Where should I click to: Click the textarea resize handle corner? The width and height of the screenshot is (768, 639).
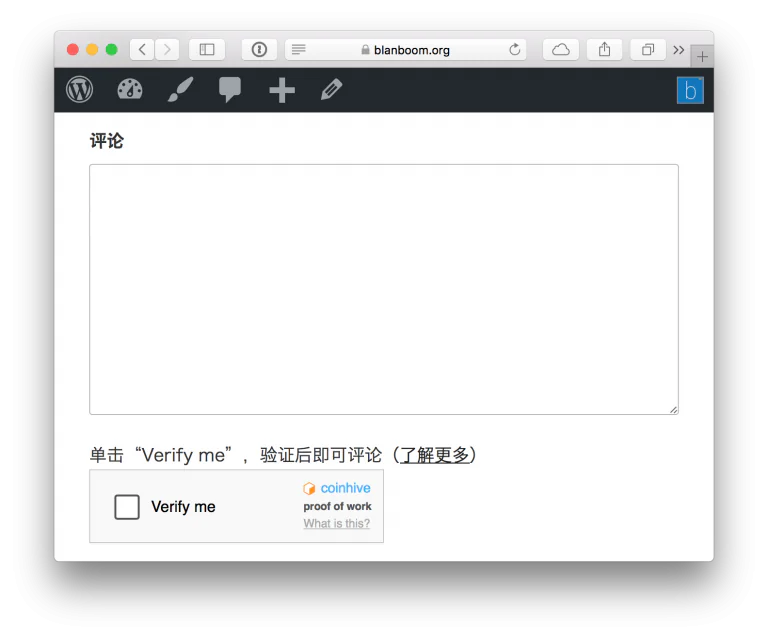(673, 410)
